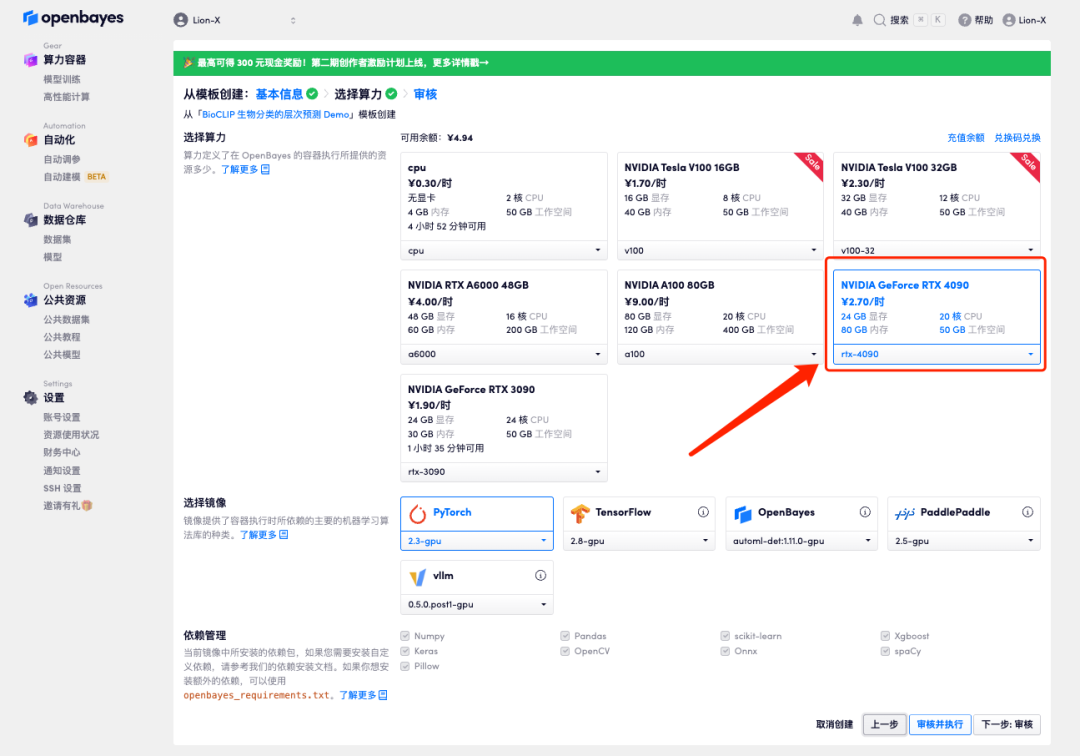
Task: Toggle the OpenCV checkbox
Action: pyautogui.click(x=565, y=651)
